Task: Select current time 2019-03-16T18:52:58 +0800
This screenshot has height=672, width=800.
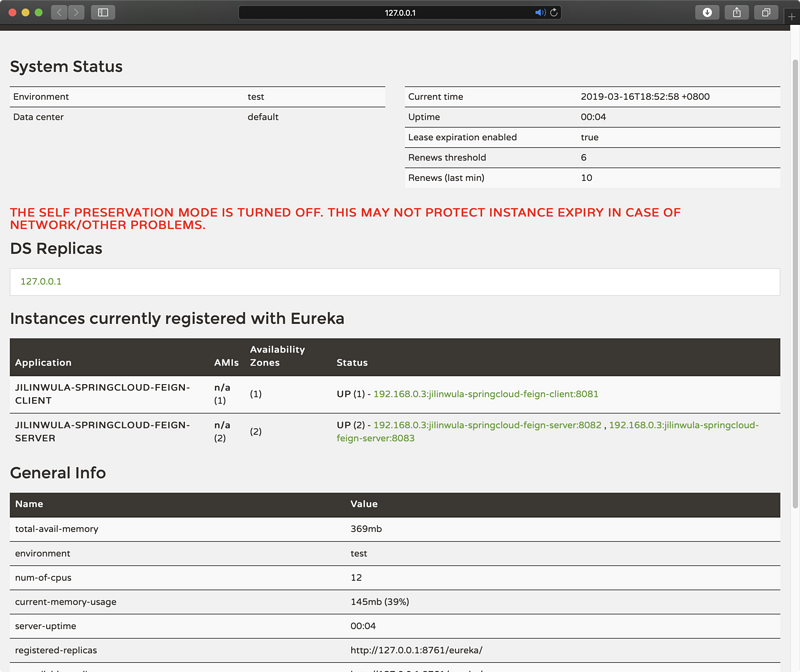Action: 645,96
